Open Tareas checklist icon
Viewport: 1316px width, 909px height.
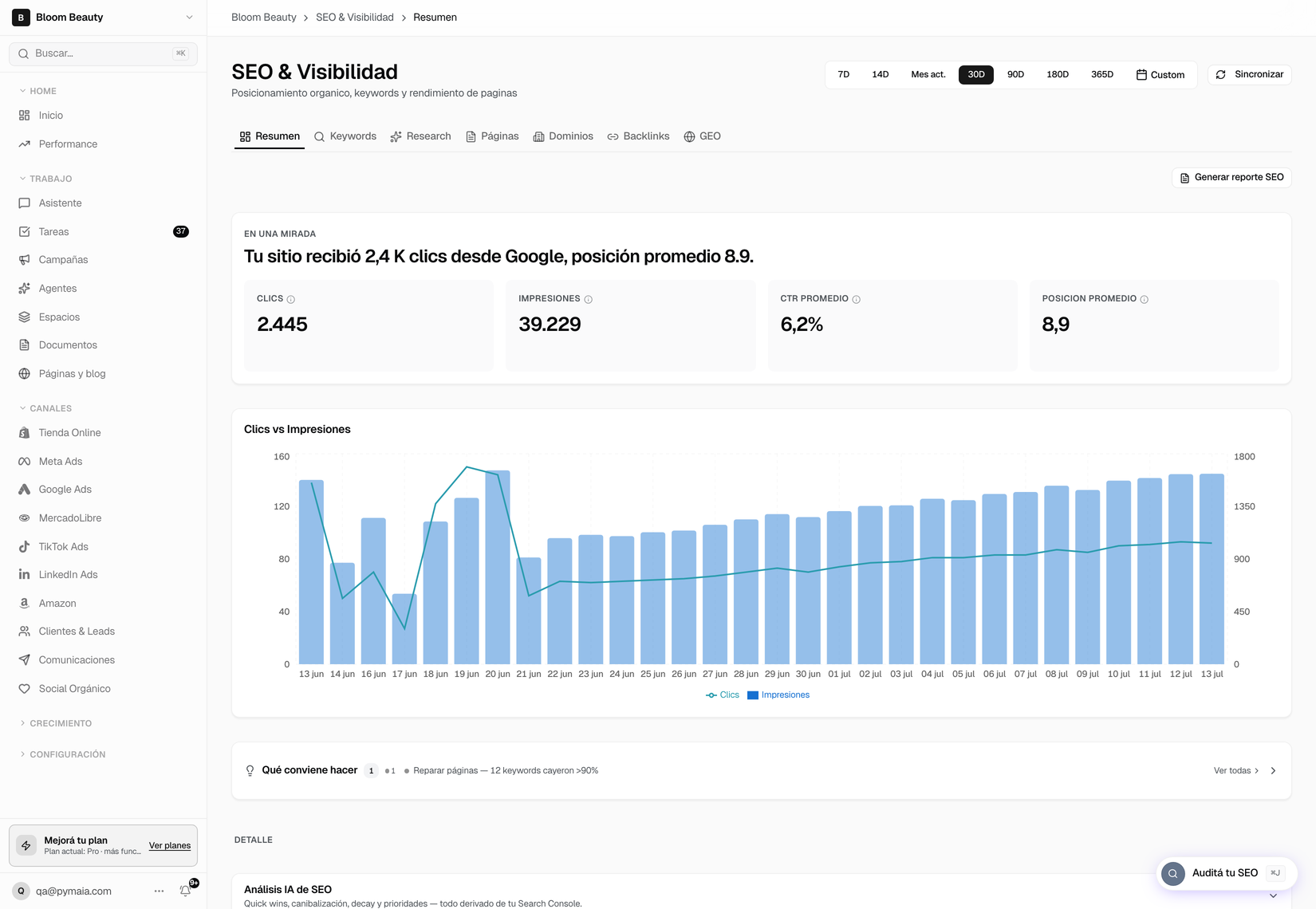24,232
